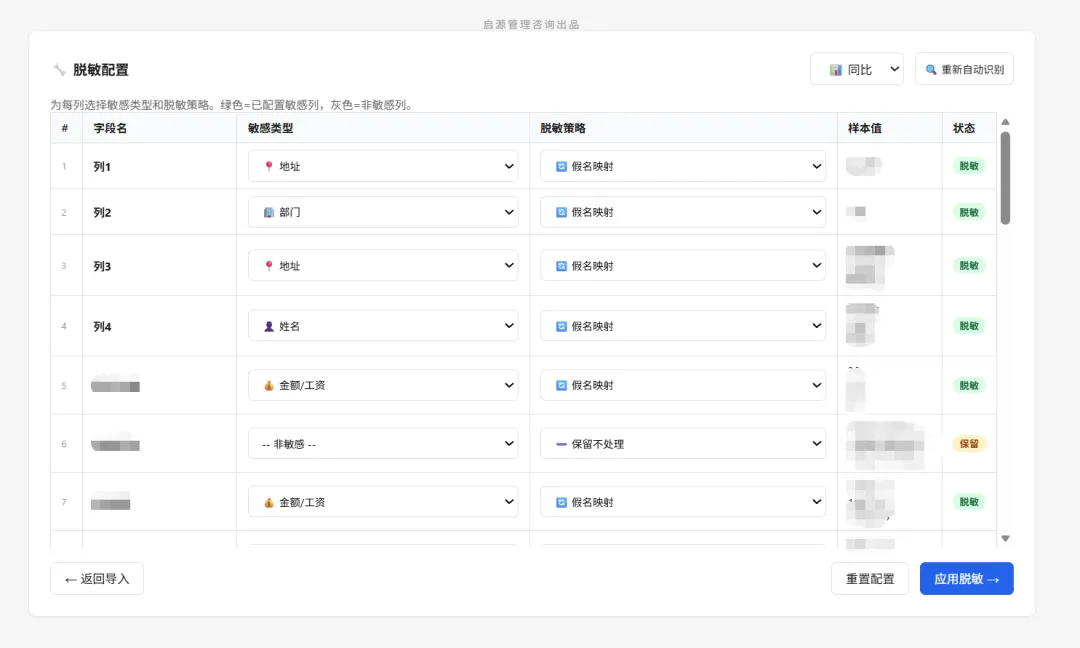Open the 同比 dropdown
The height and width of the screenshot is (648, 1080).
(x=857, y=69)
